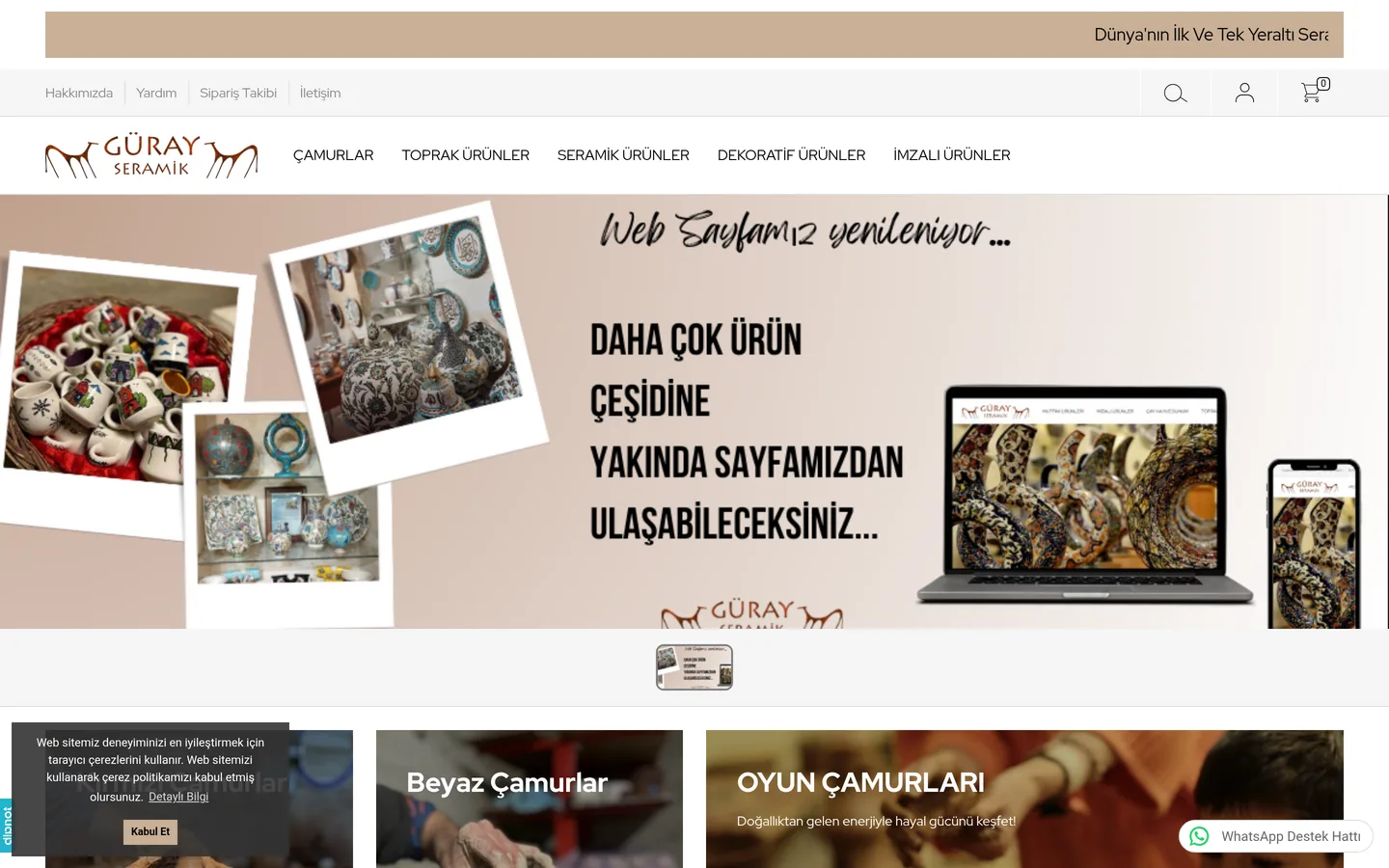Go to Sipariş Takibi page
Viewport: 1389px width, 868px height.
click(238, 94)
